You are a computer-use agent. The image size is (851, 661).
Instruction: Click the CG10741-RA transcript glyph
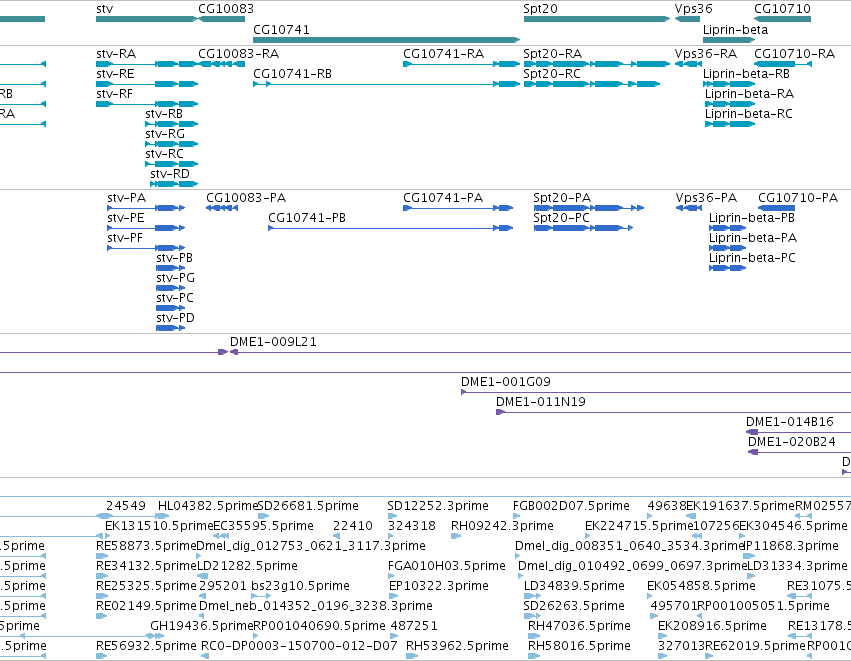point(461,64)
